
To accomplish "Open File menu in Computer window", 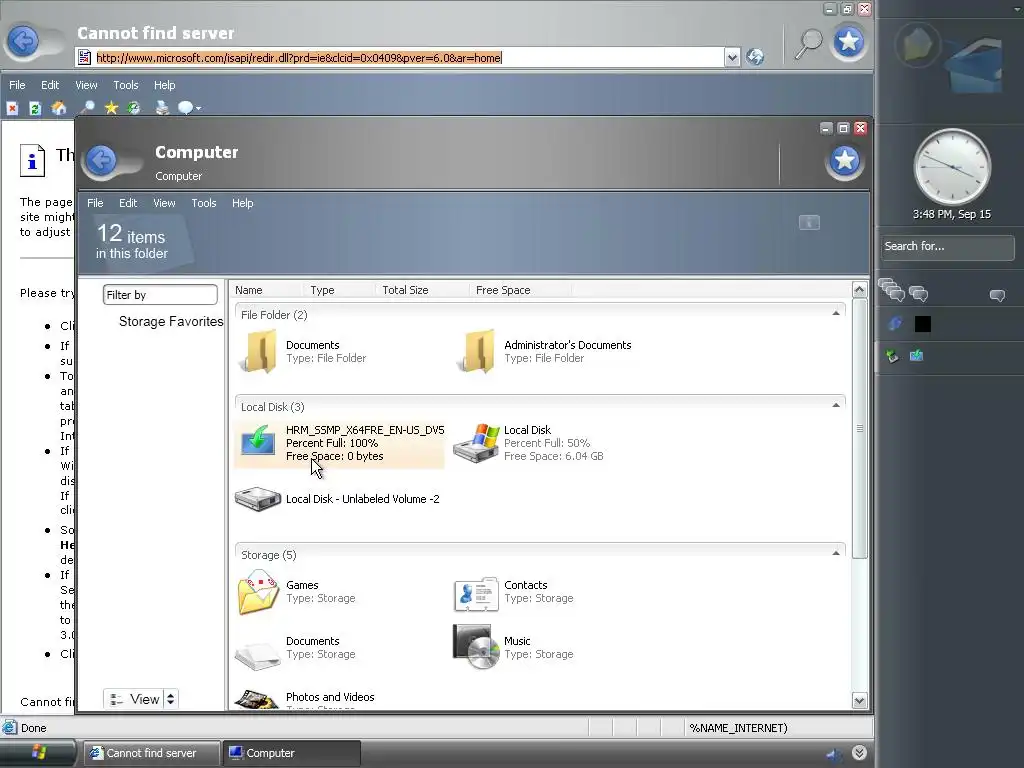I will [x=95, y=203].
